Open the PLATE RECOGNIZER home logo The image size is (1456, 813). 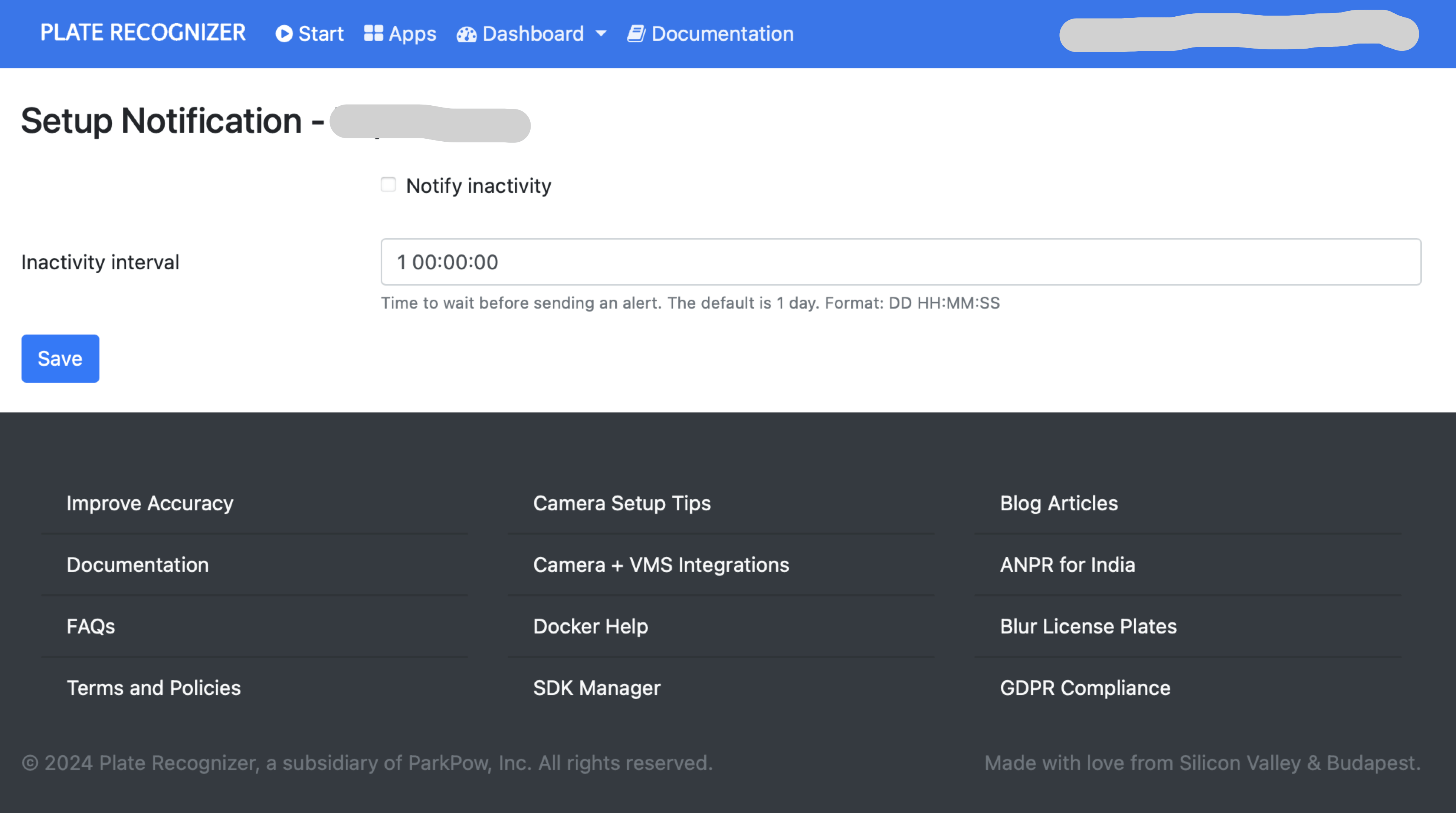(x=143, y=33)
